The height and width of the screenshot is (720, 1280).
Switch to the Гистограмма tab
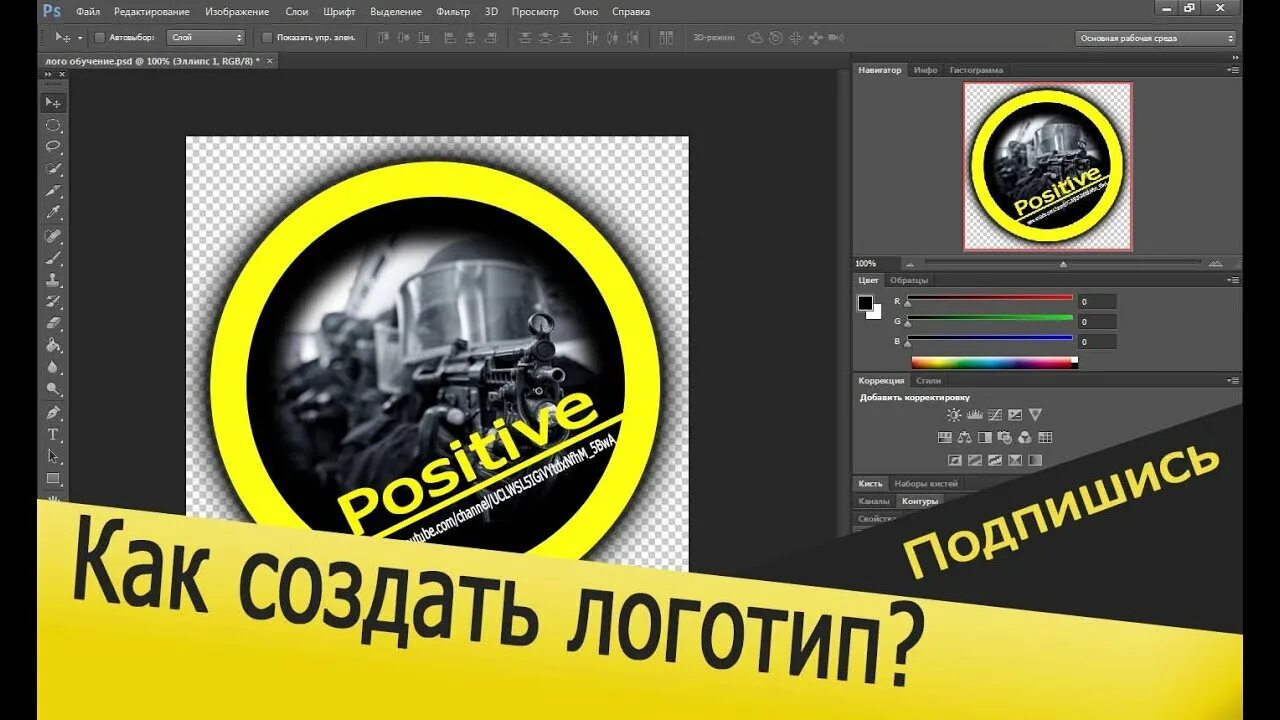tap(976, 70)
